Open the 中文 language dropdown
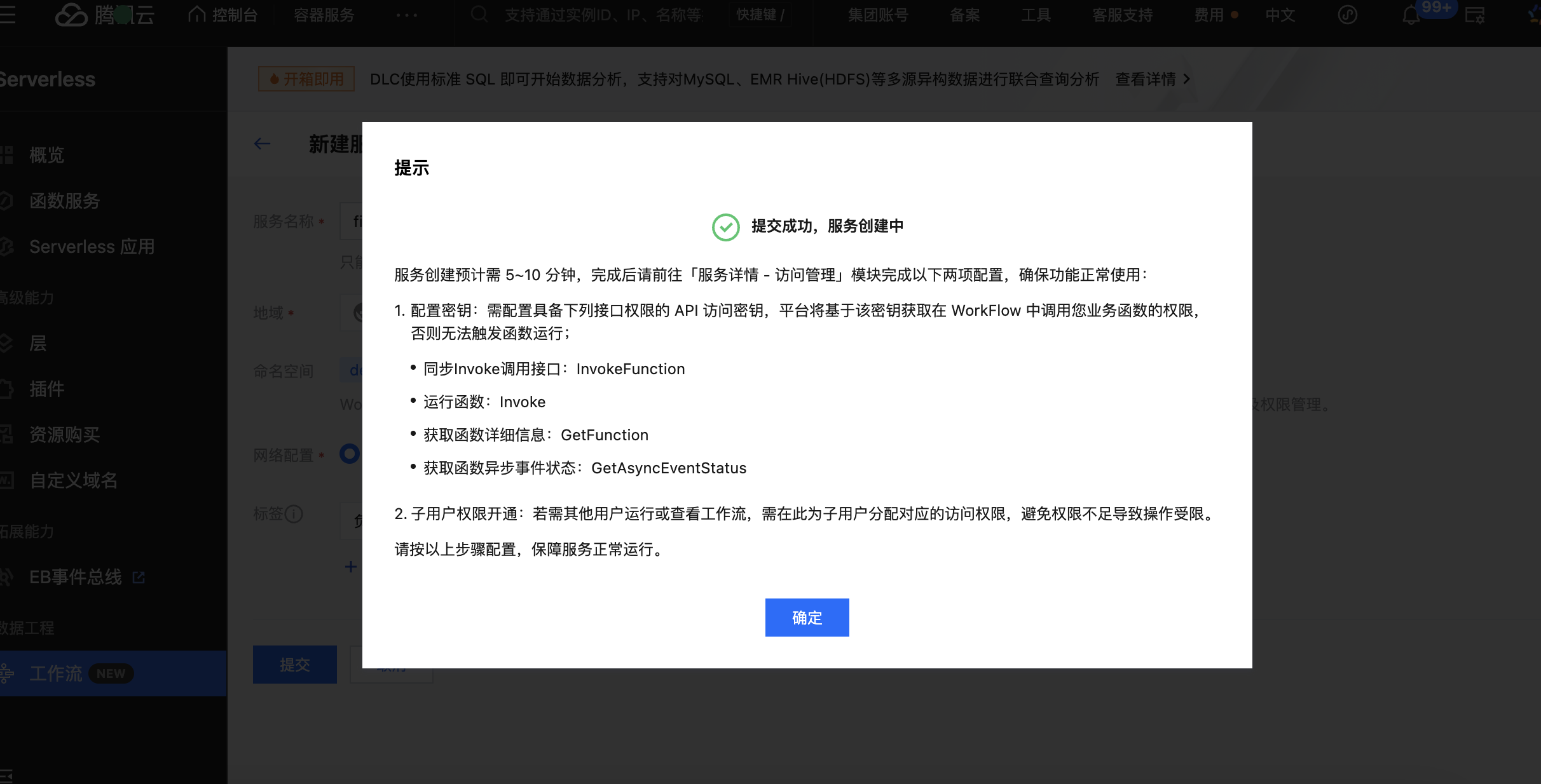 click(1280, 15)
